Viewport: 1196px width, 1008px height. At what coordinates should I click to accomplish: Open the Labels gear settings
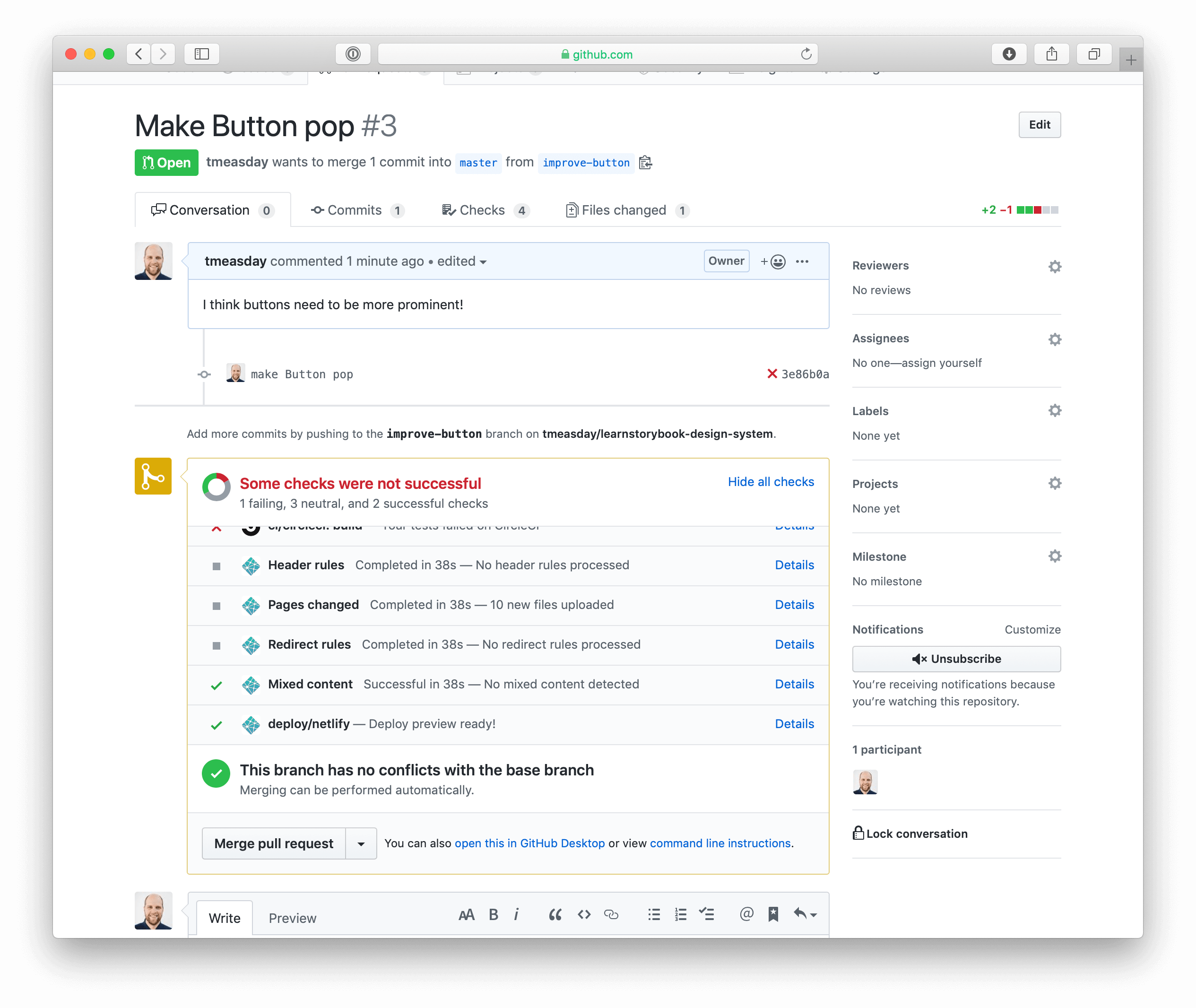[x=1055, y=410]
